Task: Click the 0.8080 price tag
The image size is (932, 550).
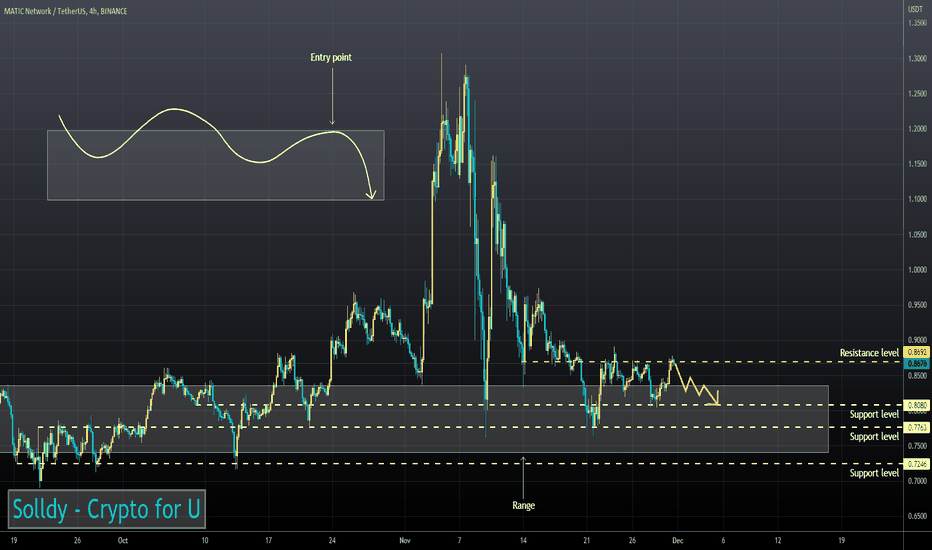Action: 916,406
